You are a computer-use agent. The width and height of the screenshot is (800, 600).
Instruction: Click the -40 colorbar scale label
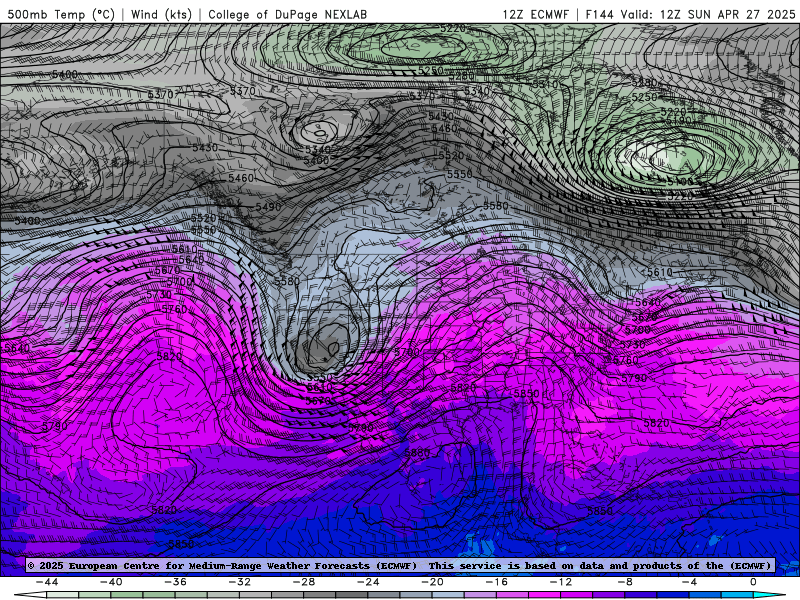point(111,582)
